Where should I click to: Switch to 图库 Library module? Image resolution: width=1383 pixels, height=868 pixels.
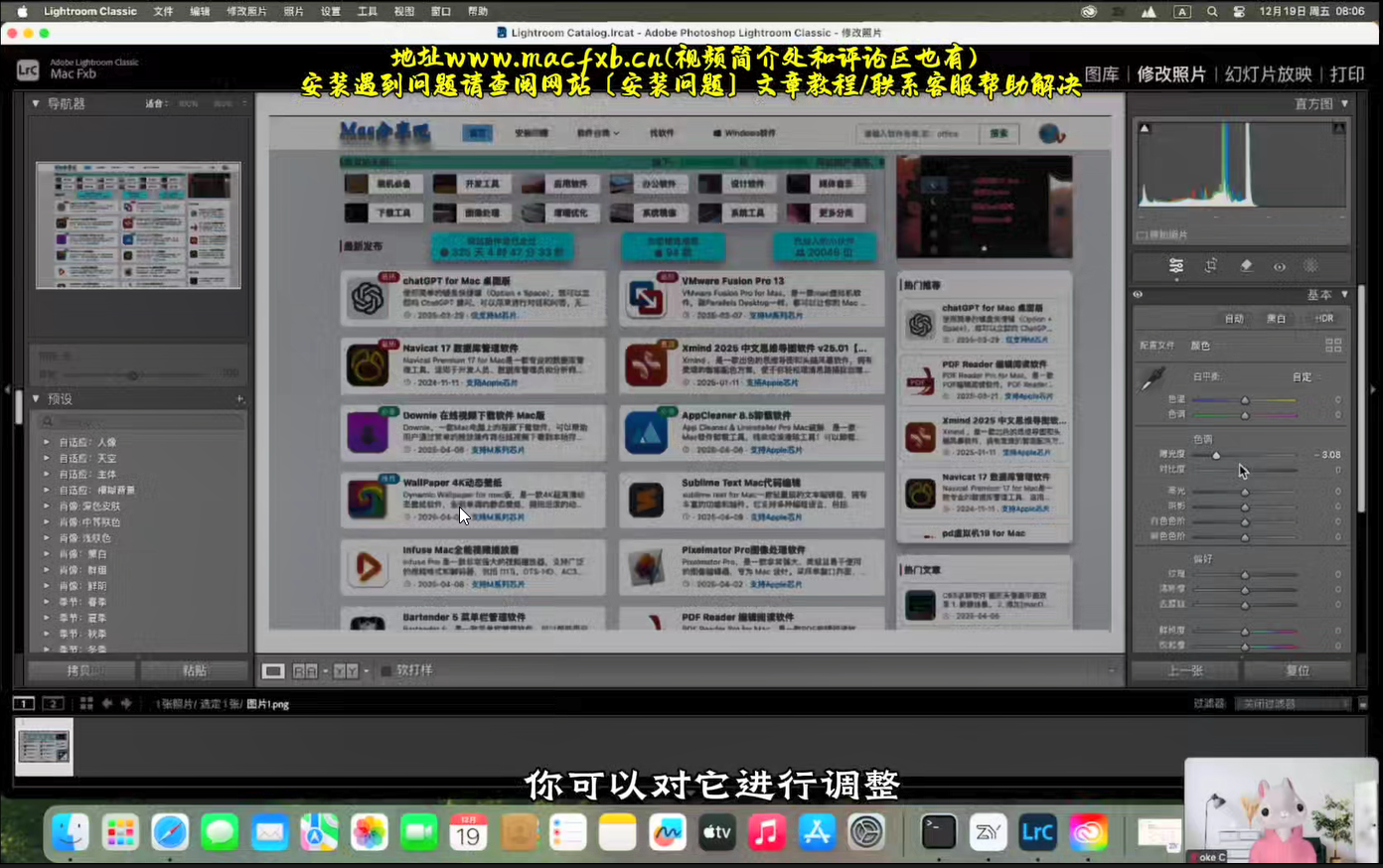[1101, 74]
